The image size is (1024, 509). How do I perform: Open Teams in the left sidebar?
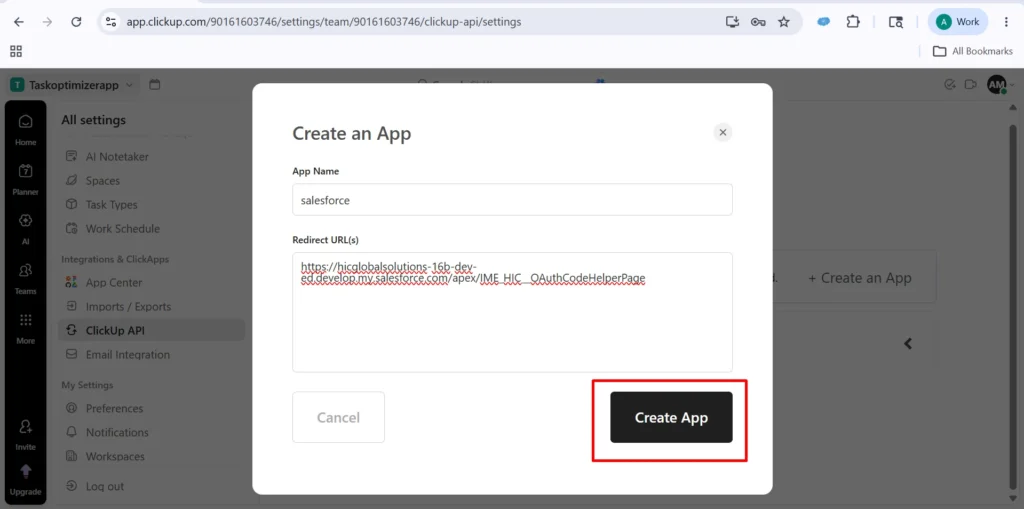pos(25,278)
